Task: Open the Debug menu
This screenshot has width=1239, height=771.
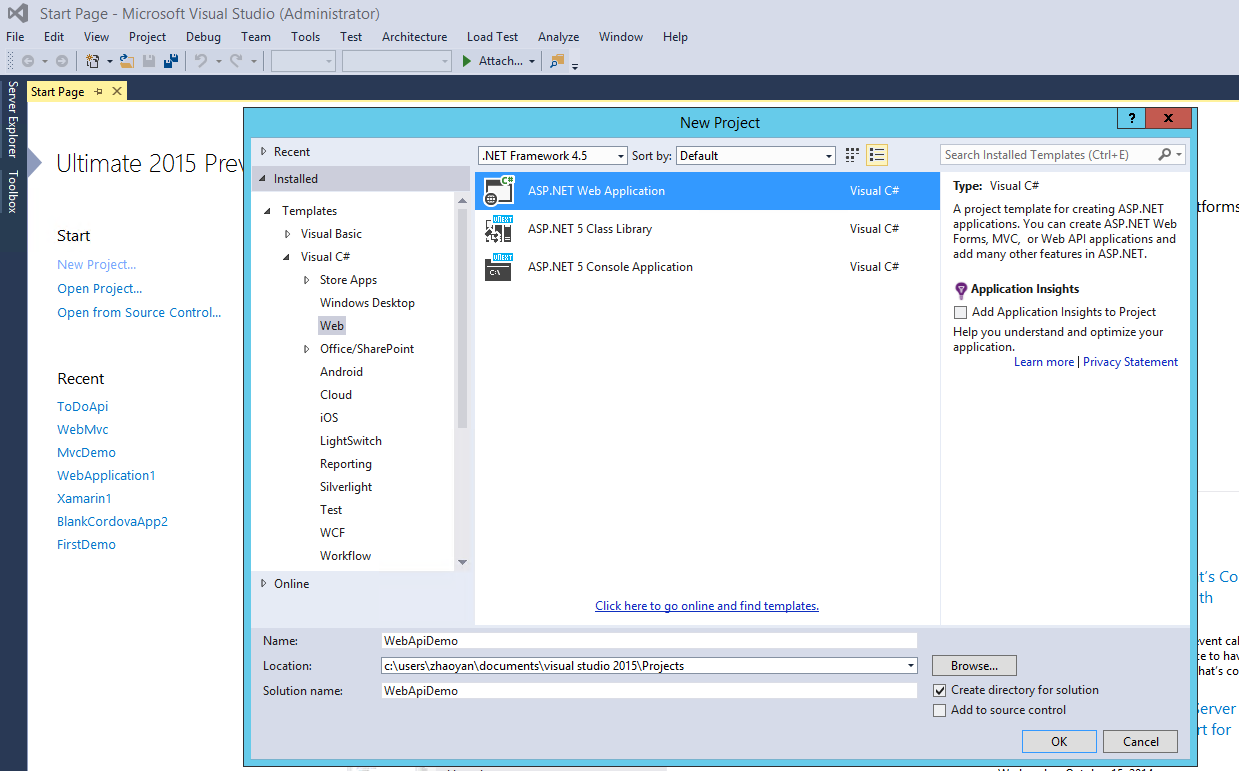Action: click(203, 37)
